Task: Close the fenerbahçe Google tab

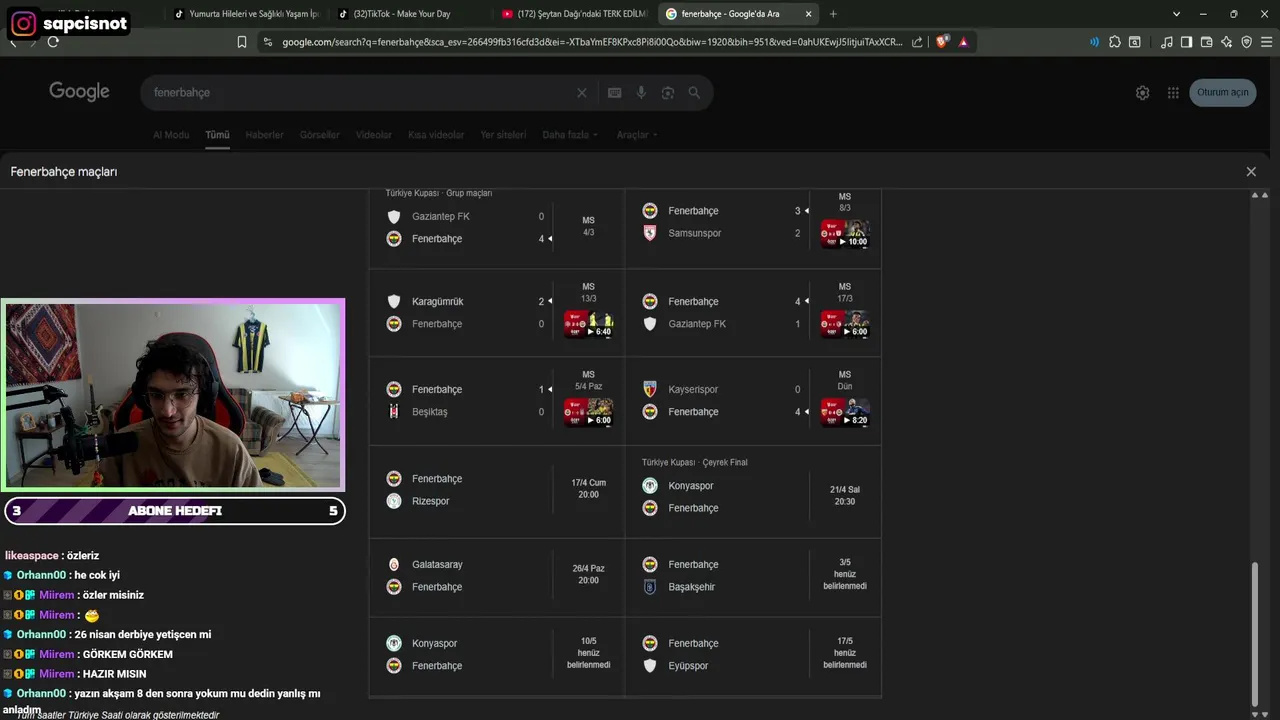Action: click(x=808, y=14)
